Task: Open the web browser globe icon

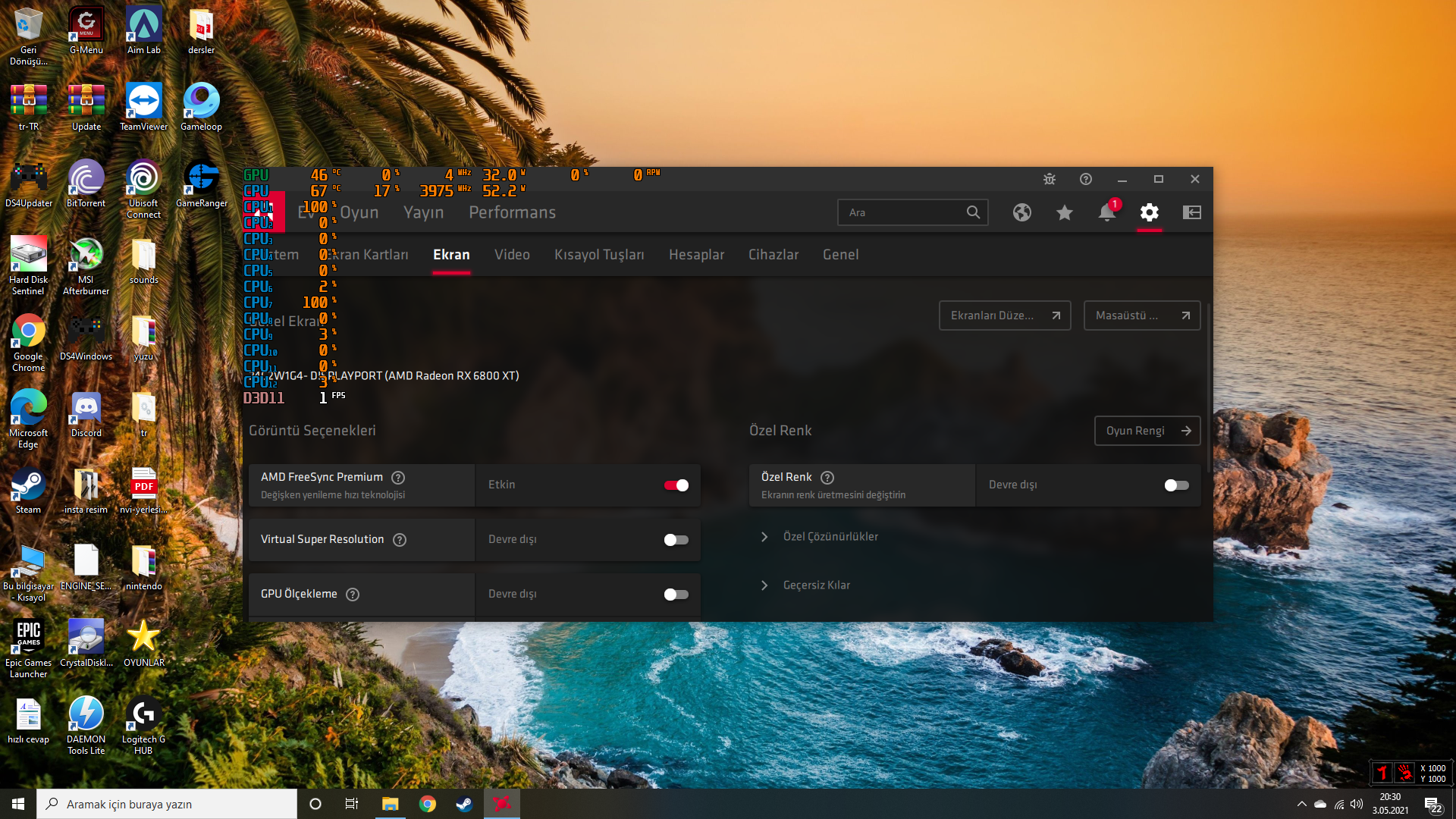Action: 1022,213
